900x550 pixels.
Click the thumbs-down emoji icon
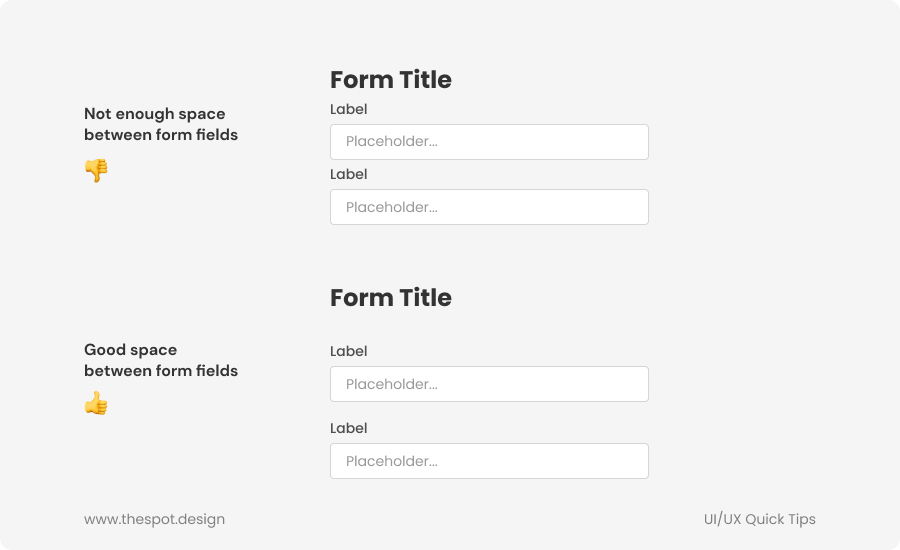(x=96, y=171)
